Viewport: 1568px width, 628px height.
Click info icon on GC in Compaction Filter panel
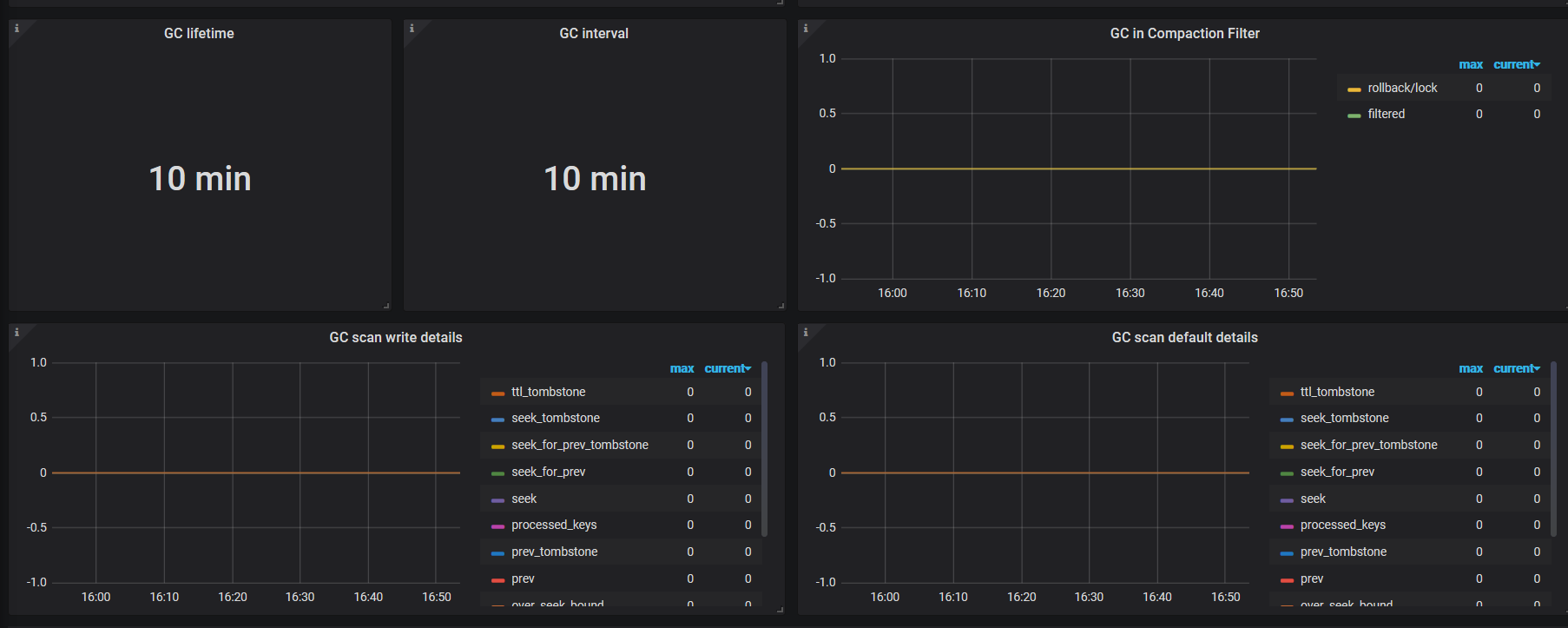806,29
